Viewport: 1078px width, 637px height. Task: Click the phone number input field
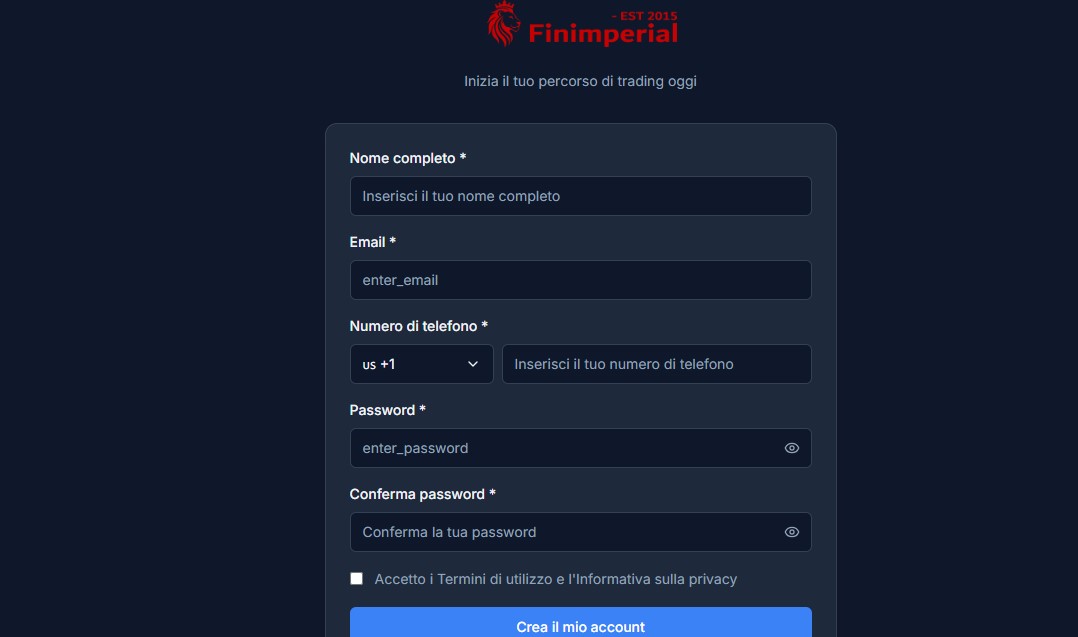coord(656,364)
